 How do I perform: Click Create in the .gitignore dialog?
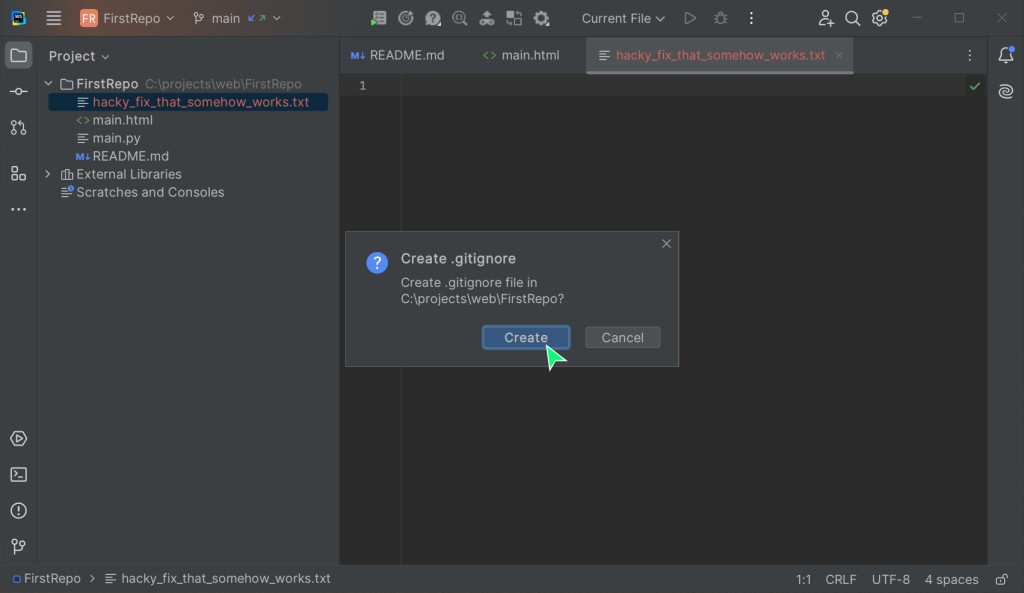[526, 338]
